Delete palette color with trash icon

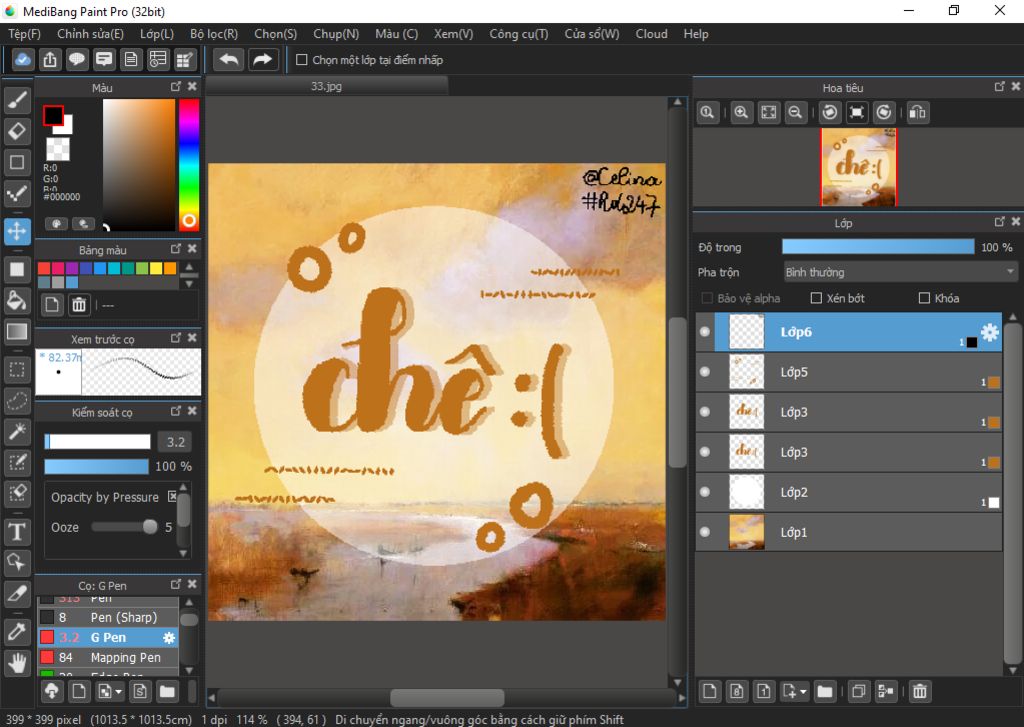79,305
